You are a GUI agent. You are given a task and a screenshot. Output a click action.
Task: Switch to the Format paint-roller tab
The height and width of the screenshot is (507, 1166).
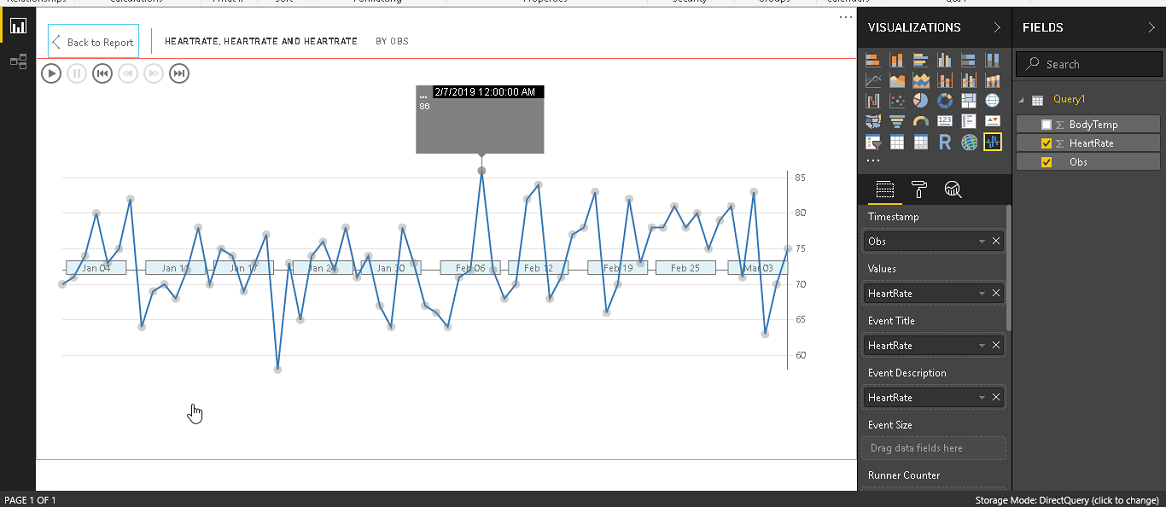(919, 190)
